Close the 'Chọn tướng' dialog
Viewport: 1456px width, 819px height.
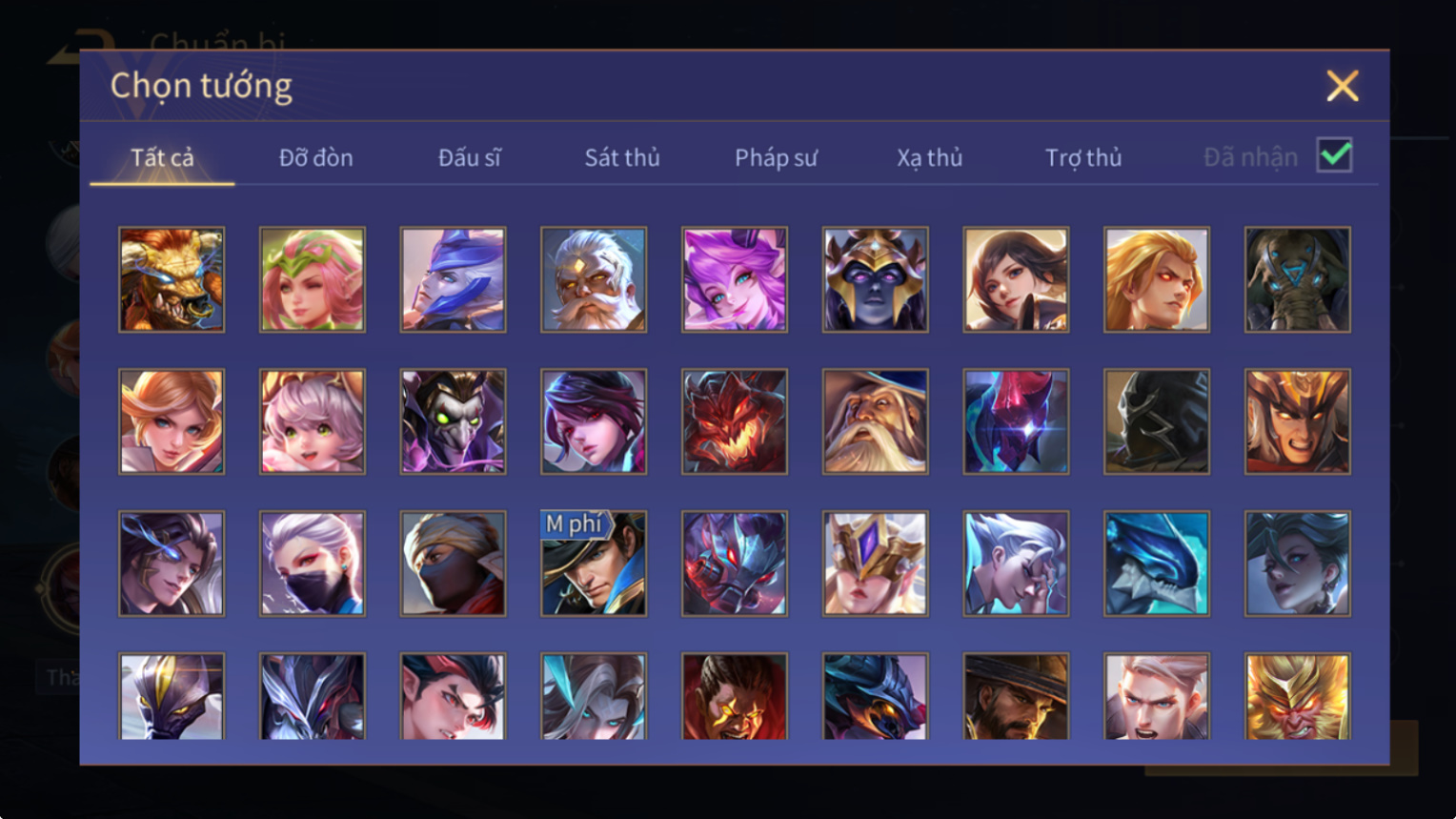coord(1343,86)
